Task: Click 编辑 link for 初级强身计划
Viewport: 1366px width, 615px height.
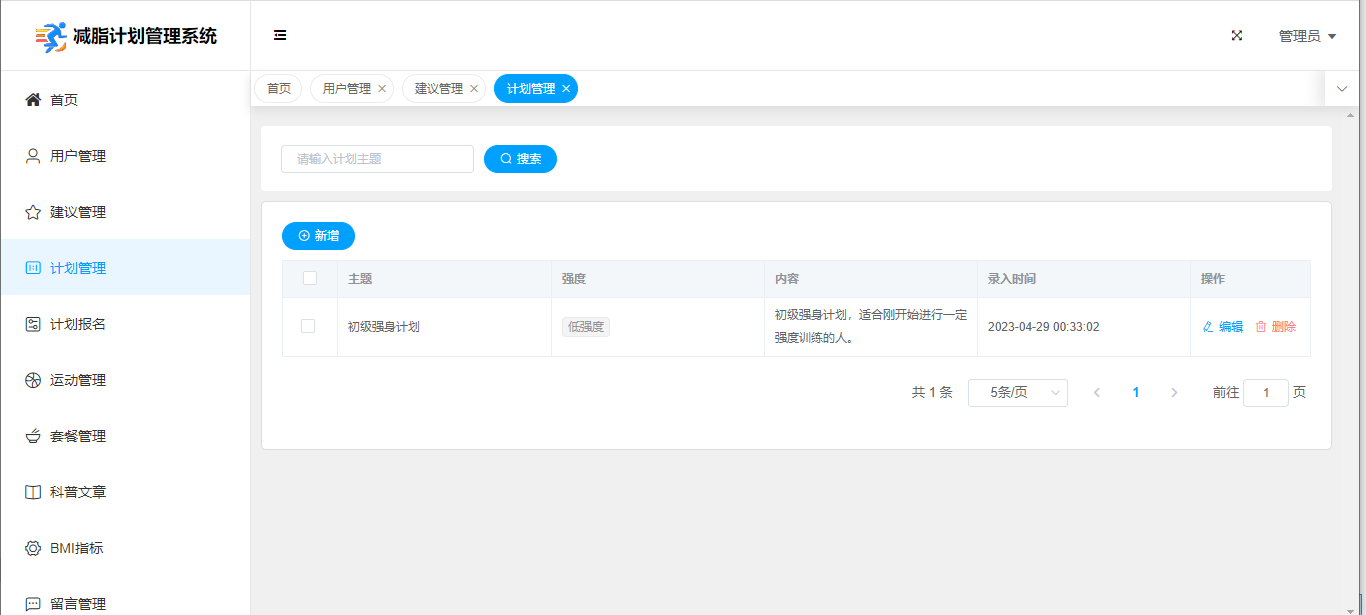Action: coord(1223,326)
